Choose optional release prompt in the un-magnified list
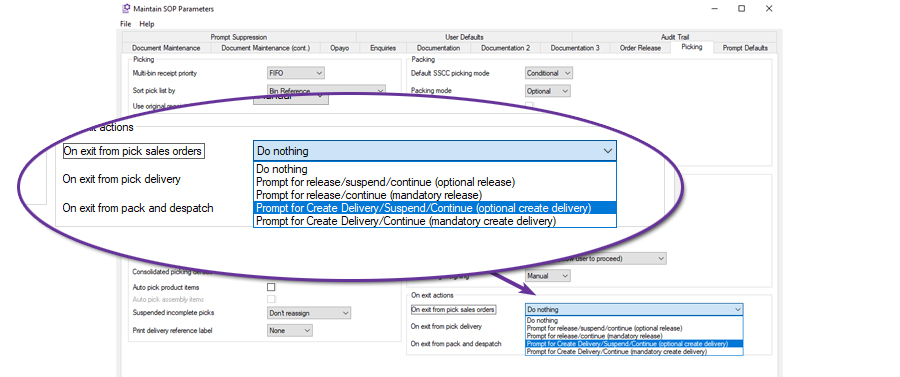The height and width of the screenshot is (377, 900). click(x=634, y=328)
